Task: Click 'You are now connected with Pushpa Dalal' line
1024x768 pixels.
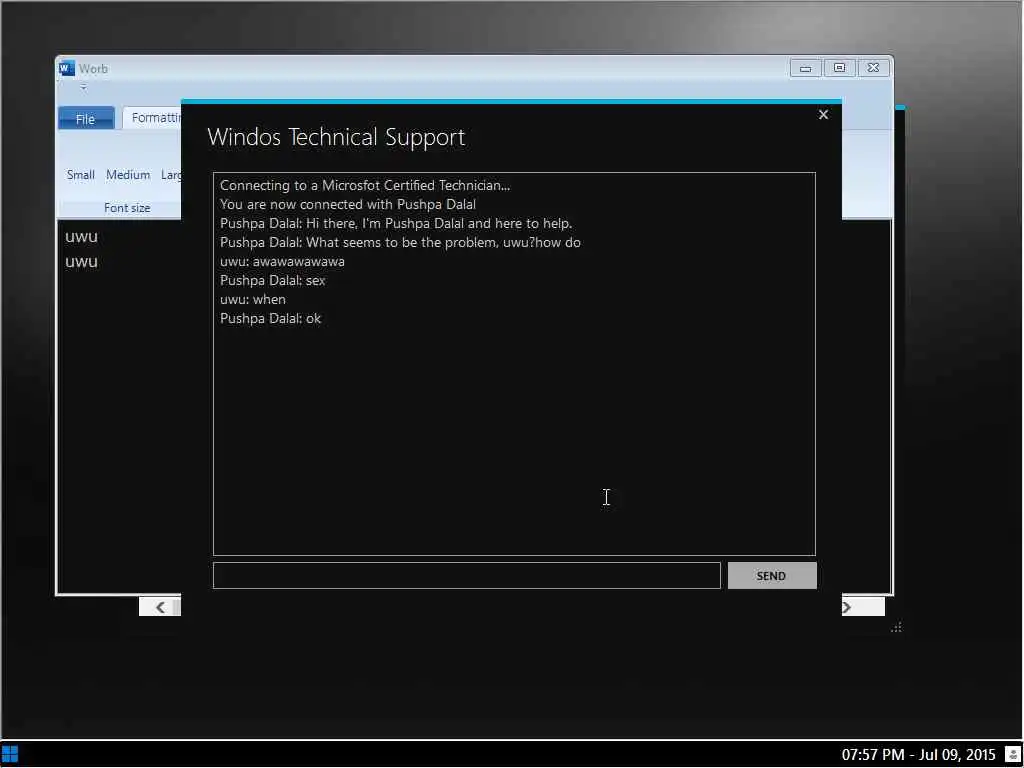Action: [348, 204]
